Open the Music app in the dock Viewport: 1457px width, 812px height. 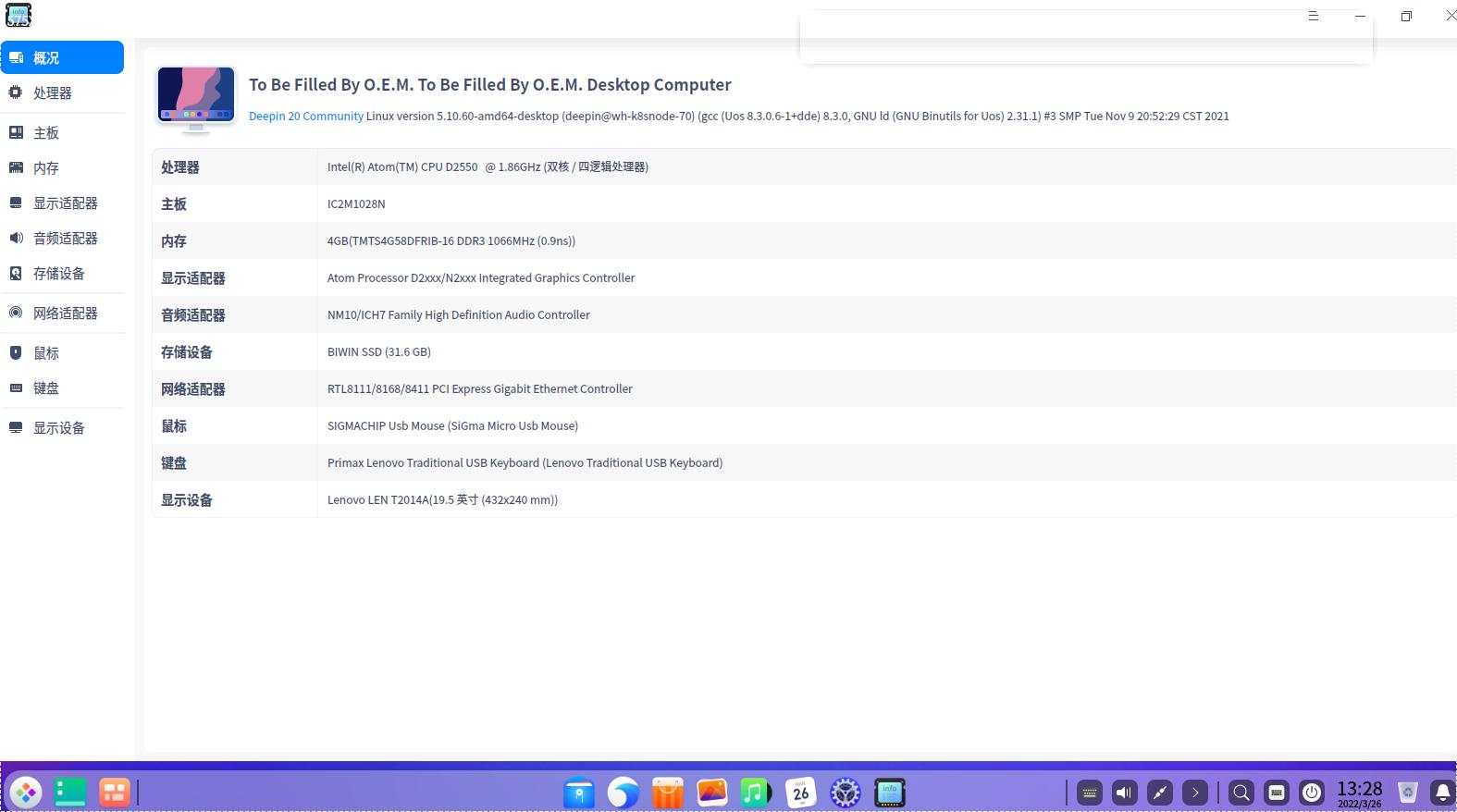tap(756, 793)
